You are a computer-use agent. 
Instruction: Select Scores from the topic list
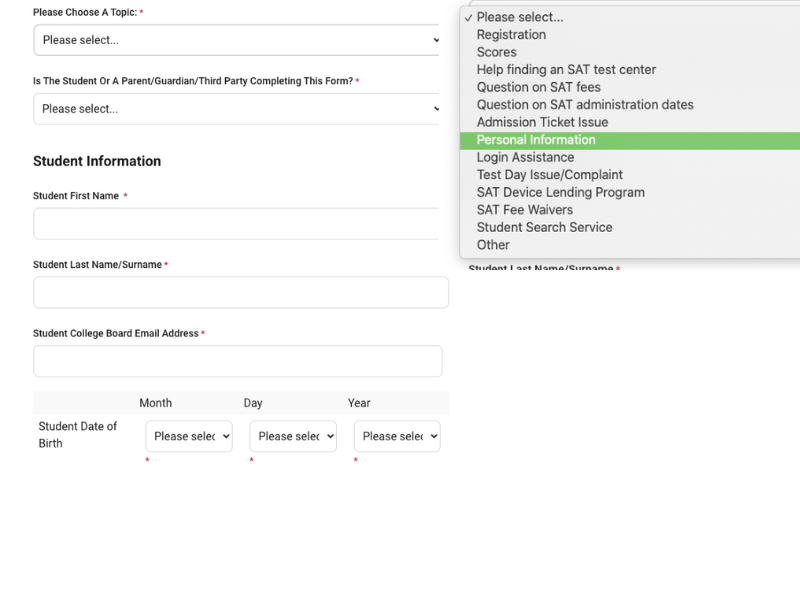click(x=630, y=52)
